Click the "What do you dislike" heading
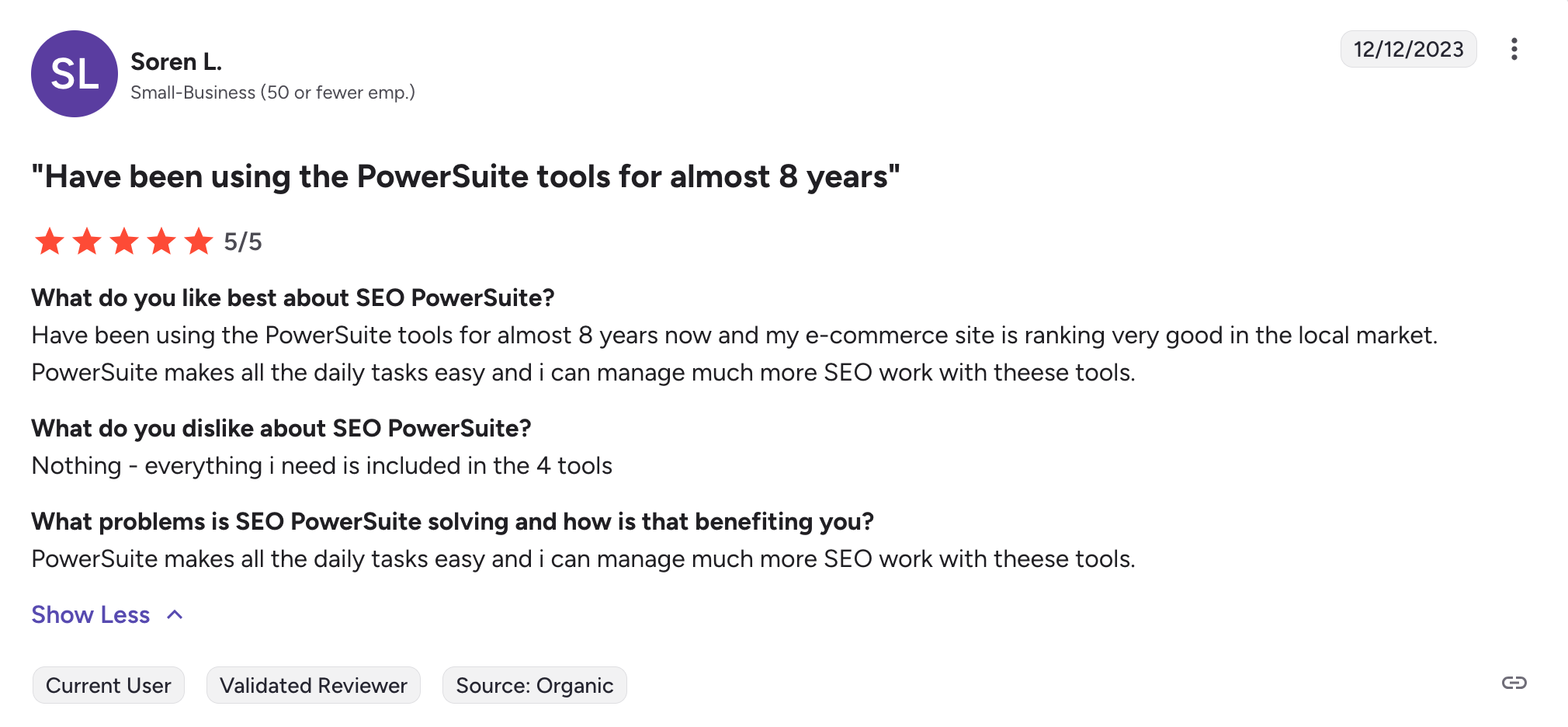Image resolution: width=1568 pixels, height=727 pixels. click(x=281, y=429)
